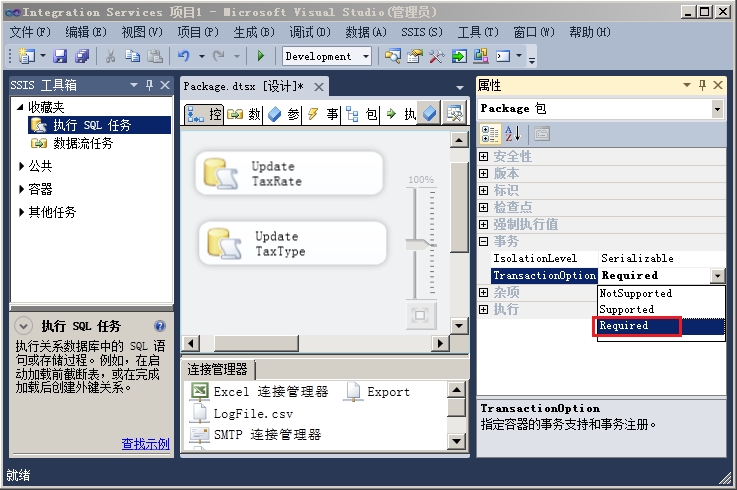Viewport: 737px width, 490px height.
Task: Collapse the 收藏夹 toolbox group
Action: [20, 107]
